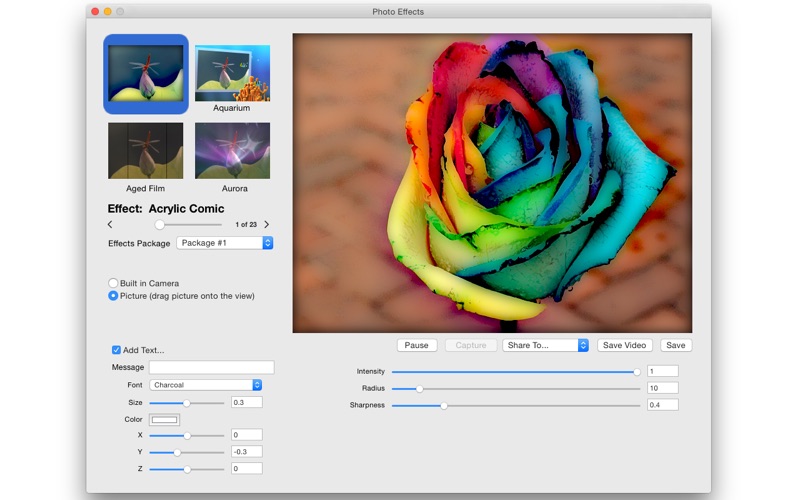Select the Picture source radio button
The width and height of the screenshot is (800, 500).
point(113,296)
